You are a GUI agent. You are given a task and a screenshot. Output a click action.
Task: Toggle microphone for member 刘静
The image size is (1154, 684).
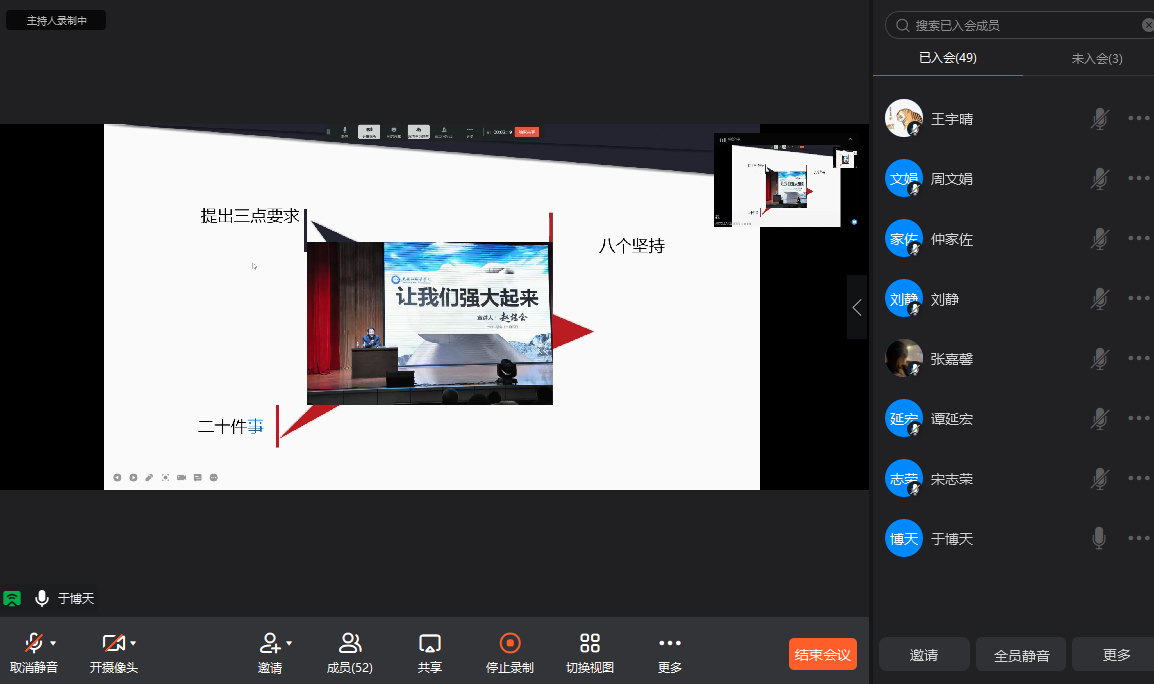1099,299
